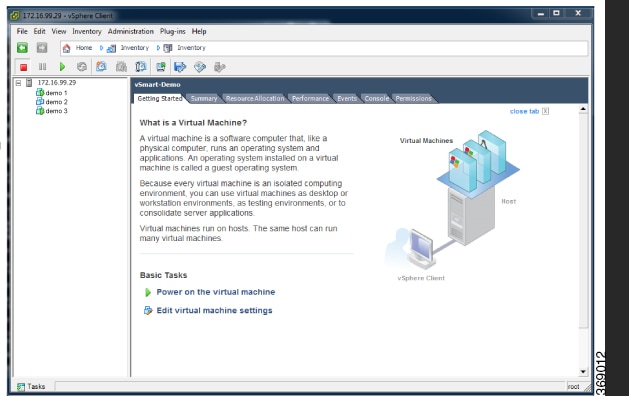Click the green Power On toolbar icon
Viewport: 629px width, 396px height.
(x=62, y=67)
